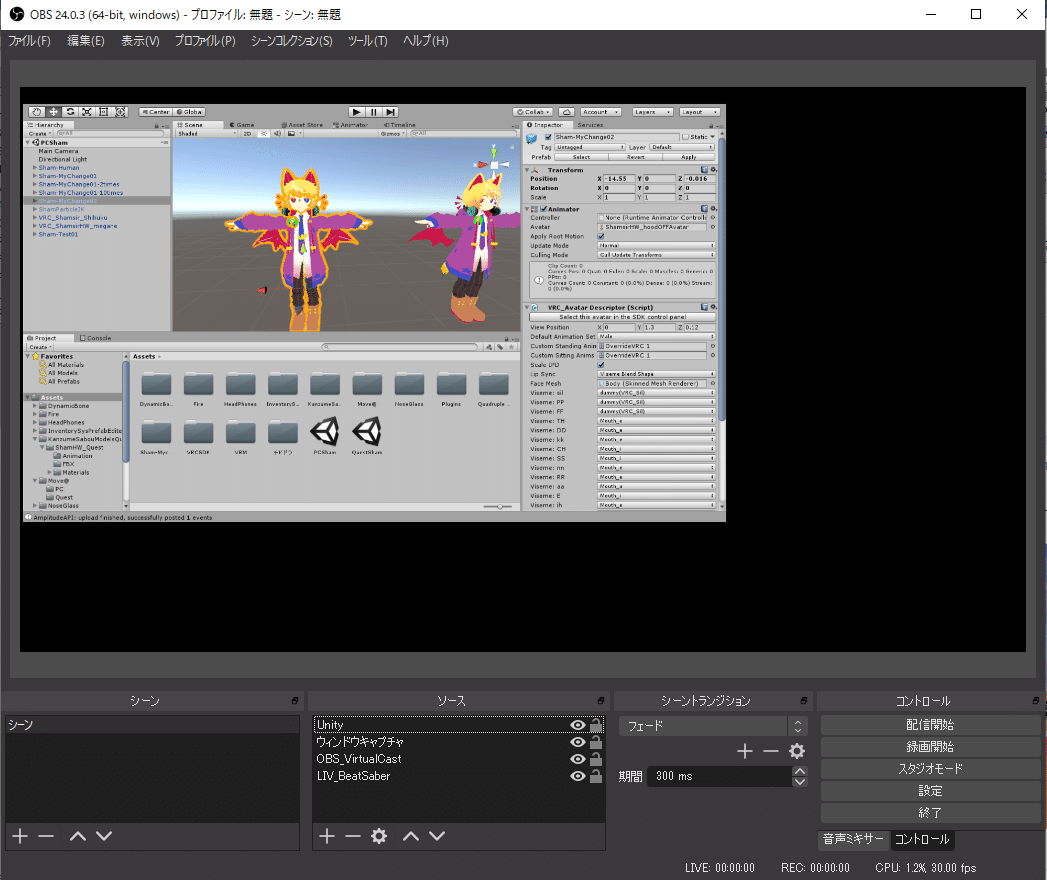Screen dimensions: 1047x880
Task: Toggle the Apply Root Motion checkbox in Unity
Action: 601,236
